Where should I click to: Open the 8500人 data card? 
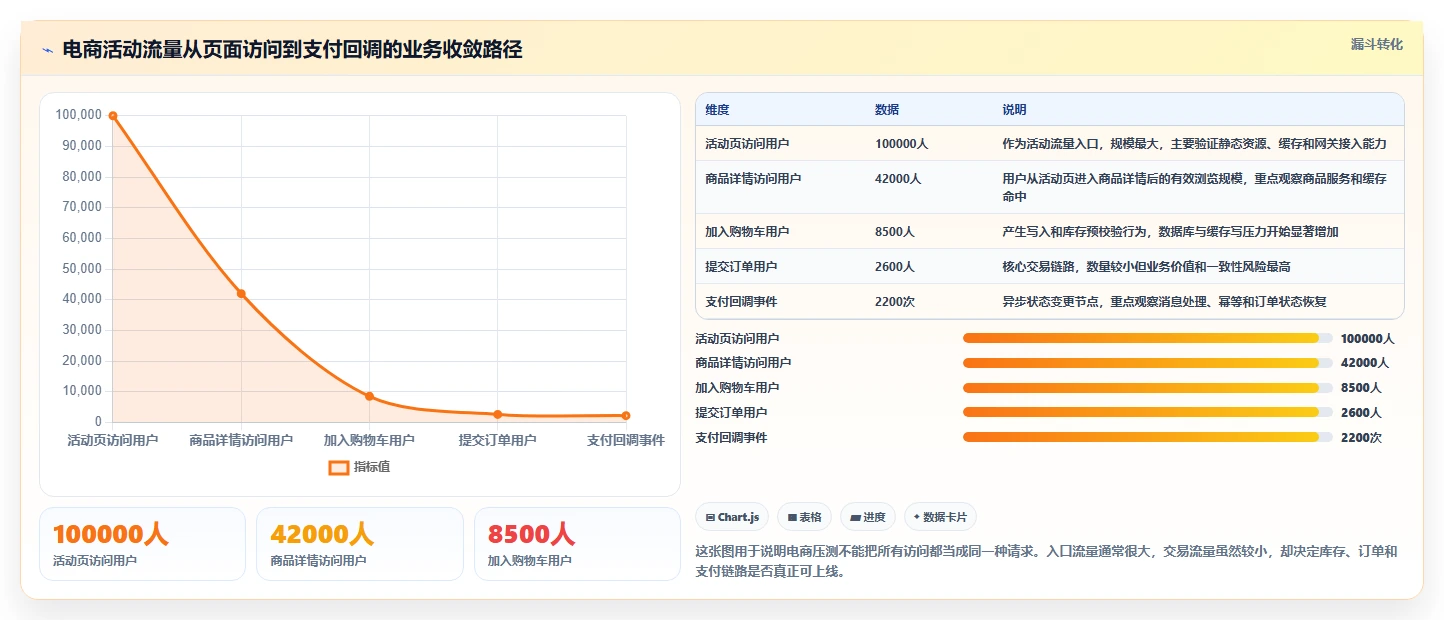coord(577,544)
